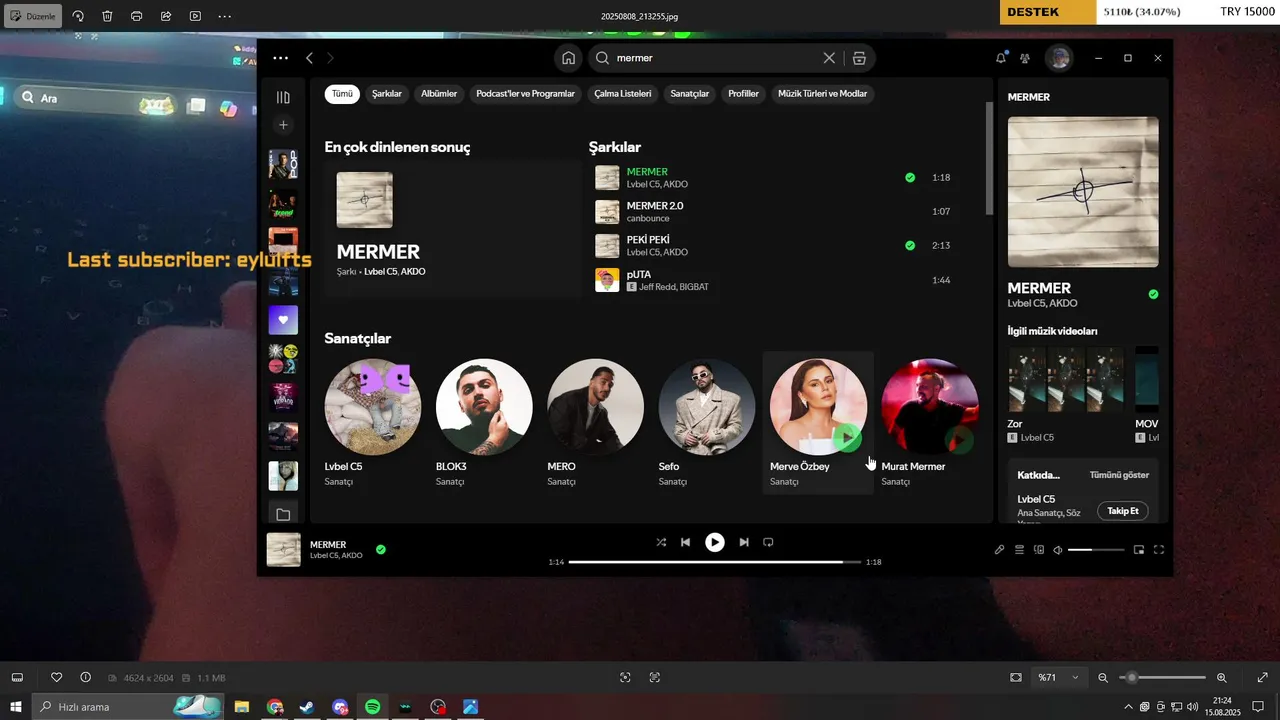Open the BLOK3 artist card

click(484, 422)
